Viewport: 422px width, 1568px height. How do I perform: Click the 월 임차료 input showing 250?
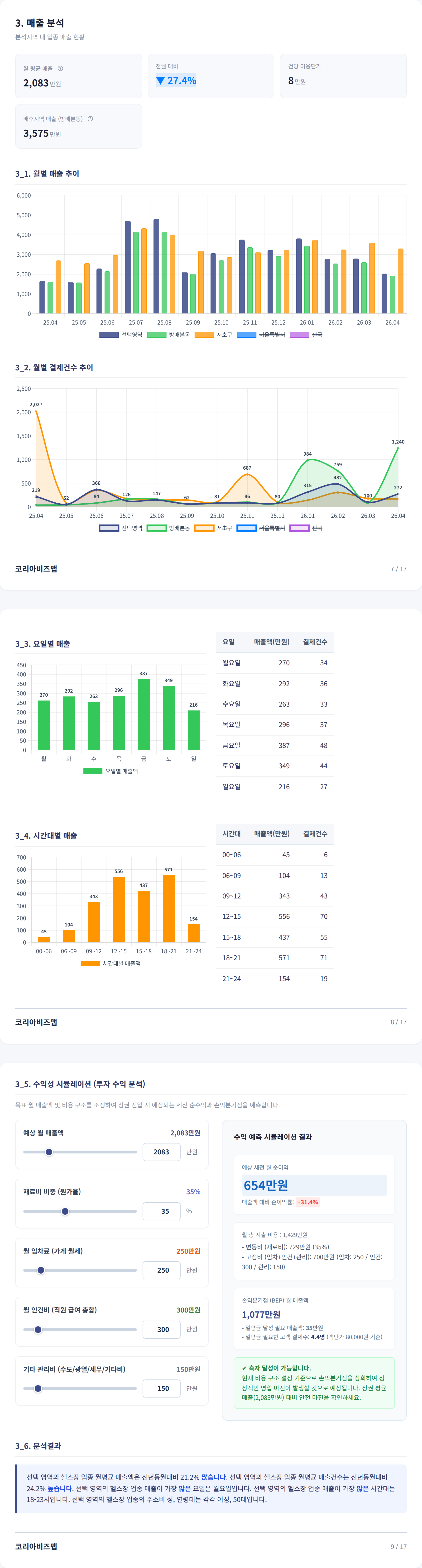tap(161, 1270)
